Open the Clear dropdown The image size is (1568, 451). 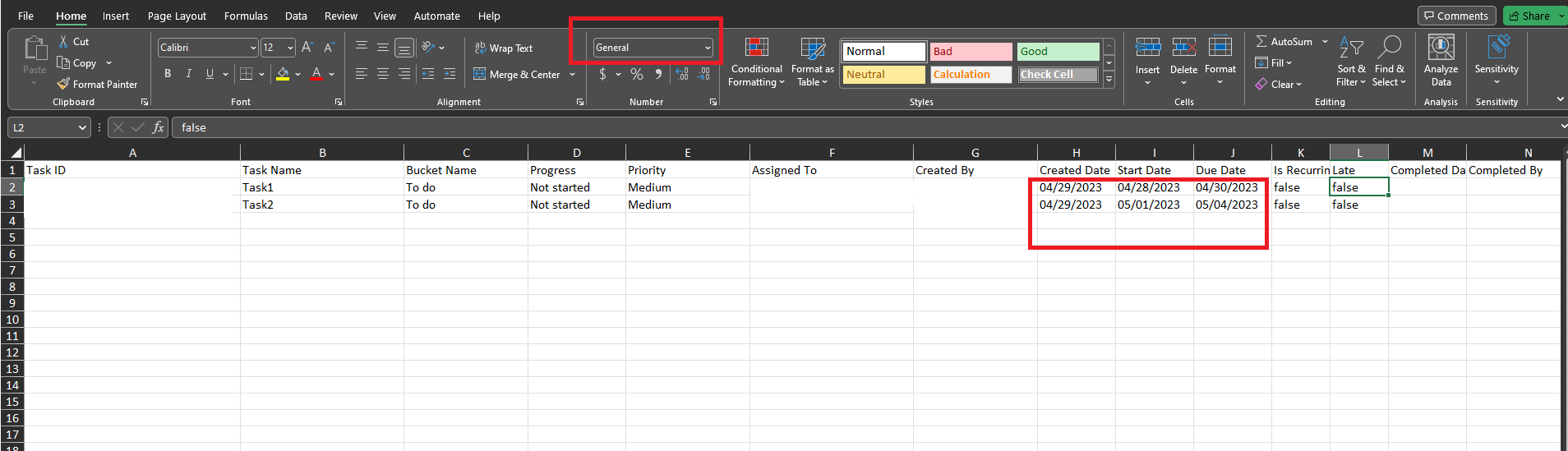pos(1279,84)
